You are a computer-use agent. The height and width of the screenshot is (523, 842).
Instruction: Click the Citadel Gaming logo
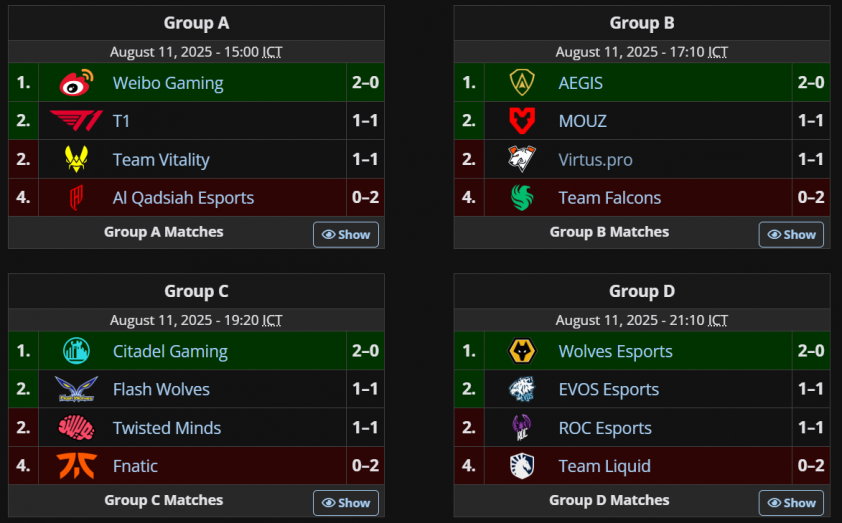coord(76,351)
